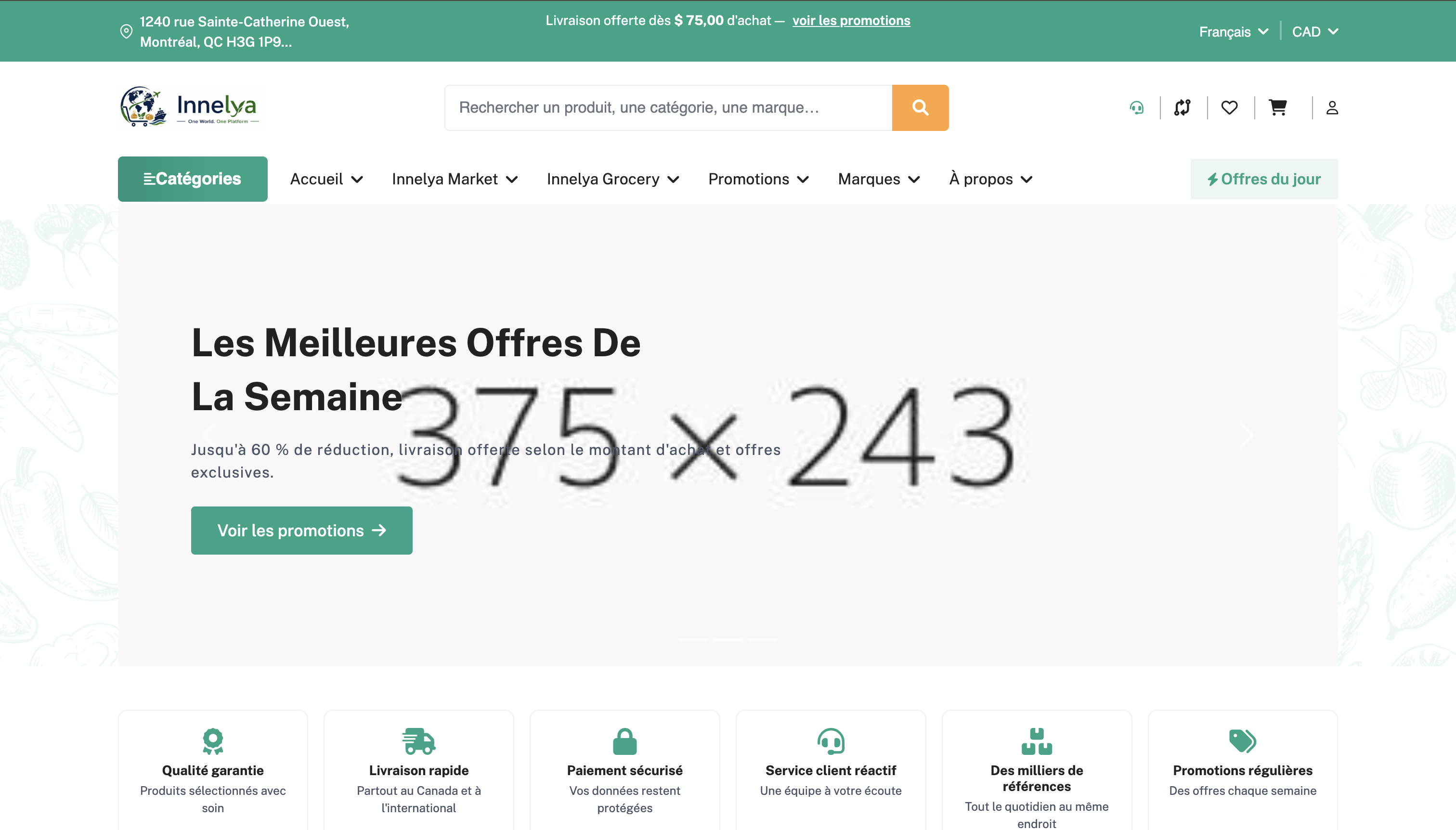The image size is (1456, 830).
Task: Open the Français language dropdown
Action: [1234, 32]
